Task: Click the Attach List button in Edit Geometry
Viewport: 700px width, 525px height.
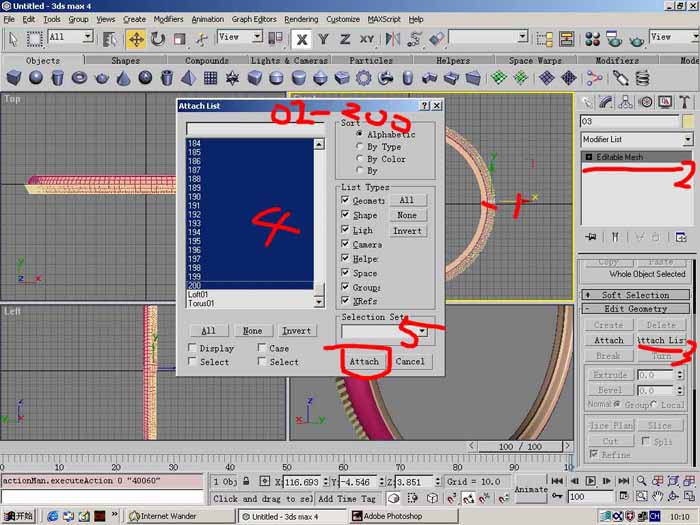Action: (662, 340)
